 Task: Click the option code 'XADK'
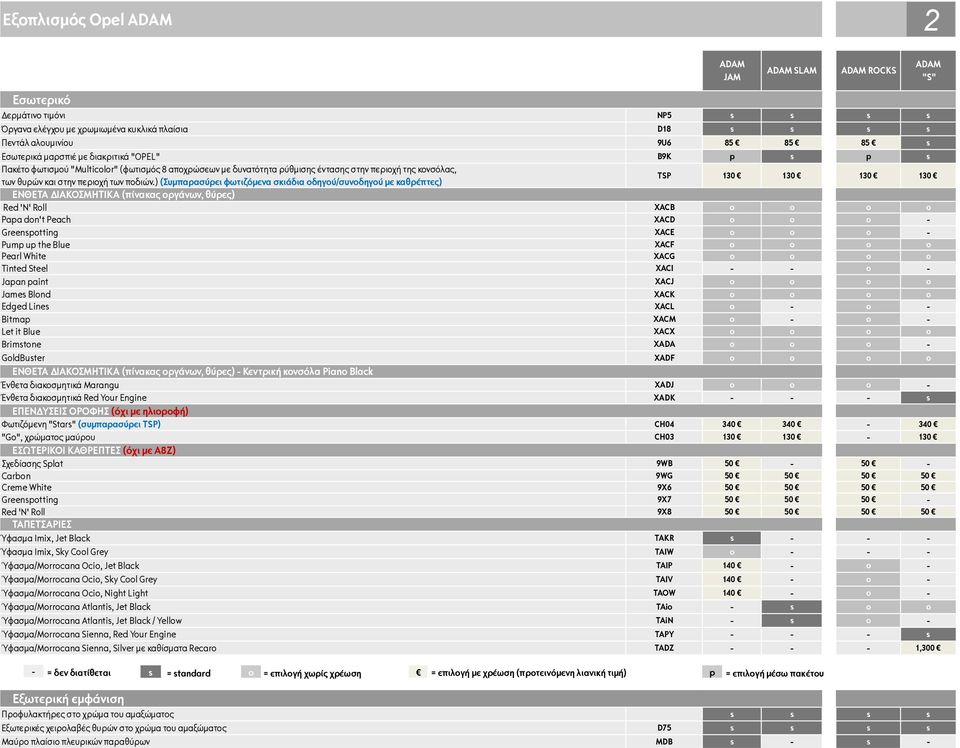[x=664, y=398]
